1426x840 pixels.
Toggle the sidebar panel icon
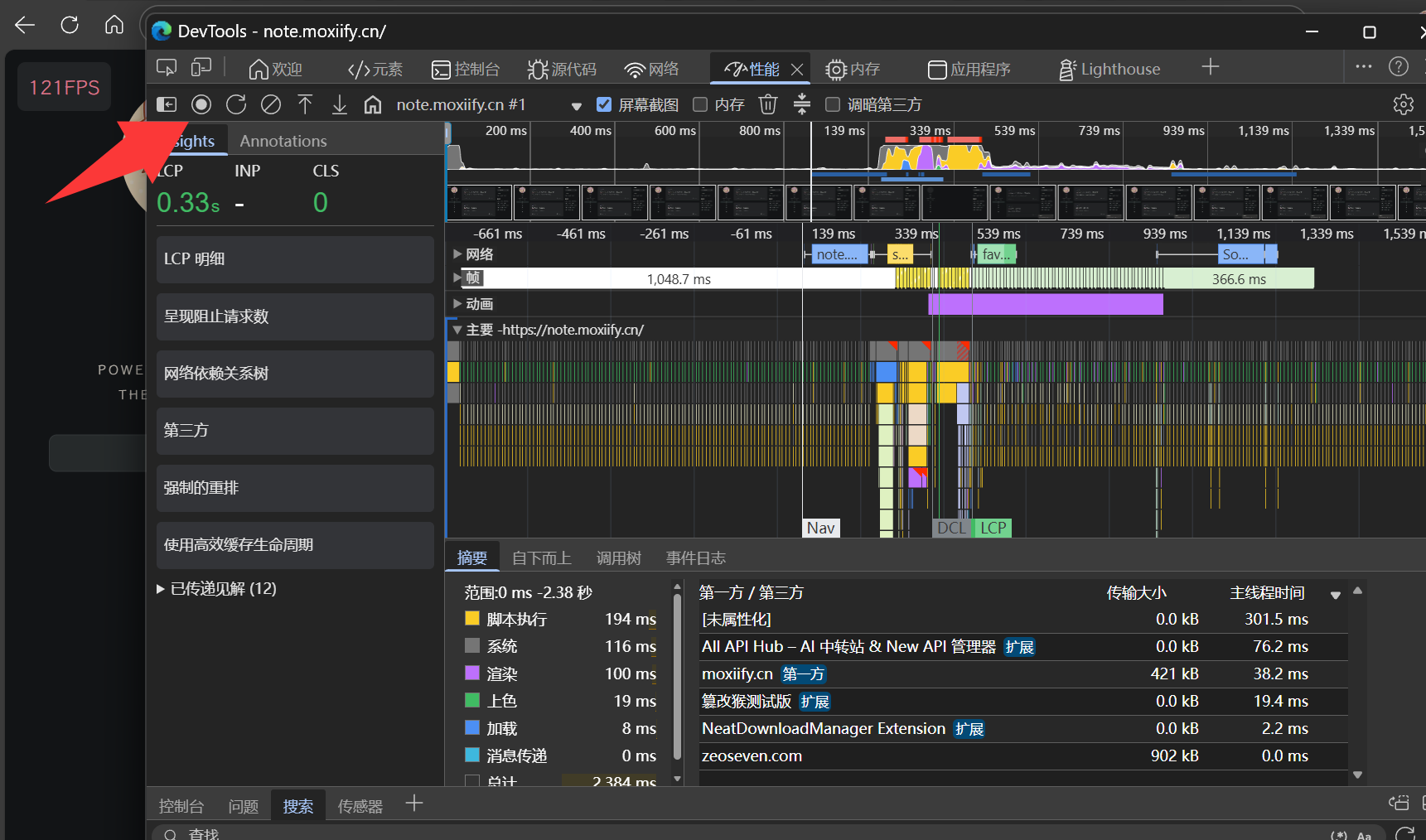[167, 104]
